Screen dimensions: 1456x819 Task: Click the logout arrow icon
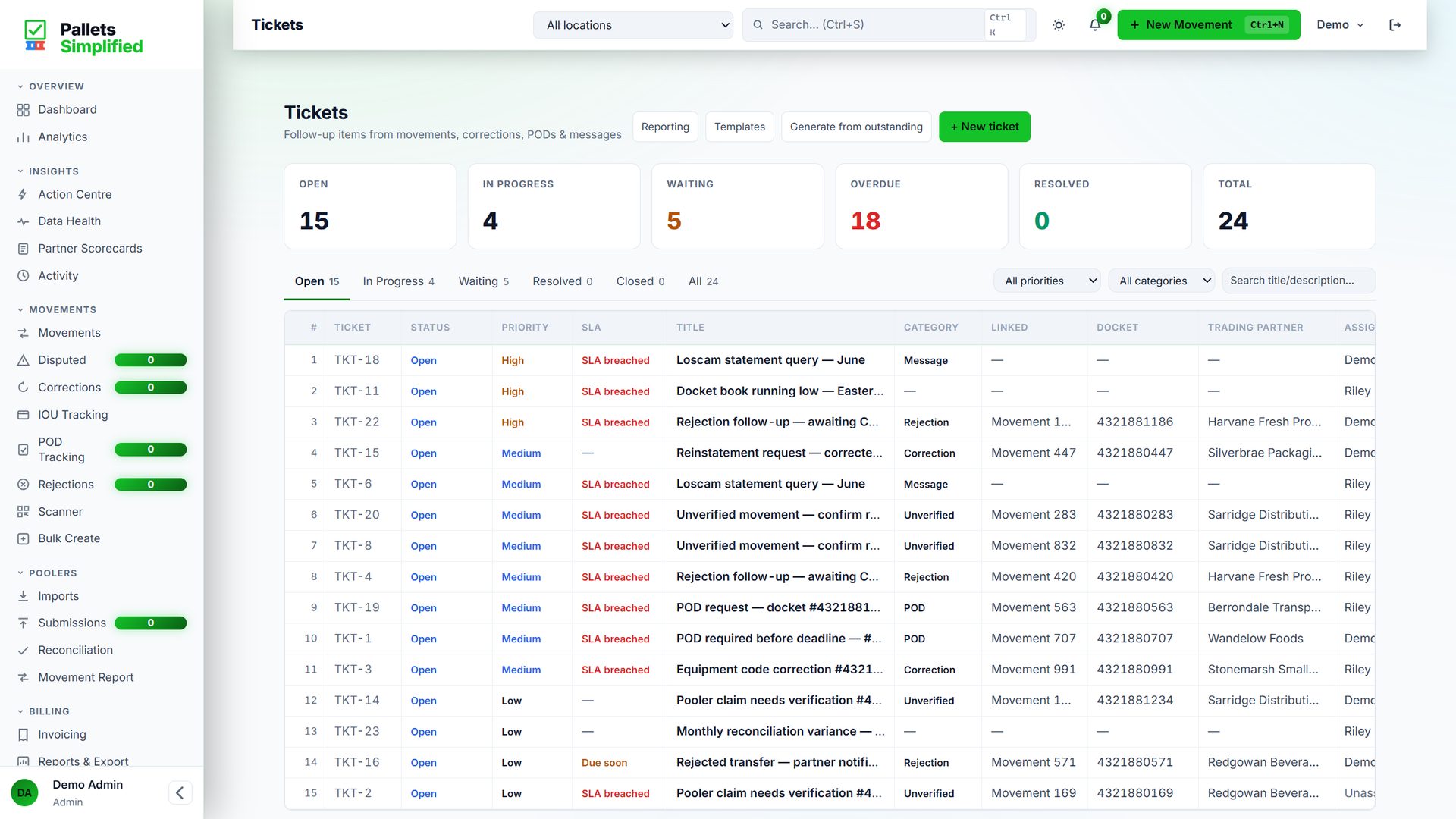[x=1395, y=25]
